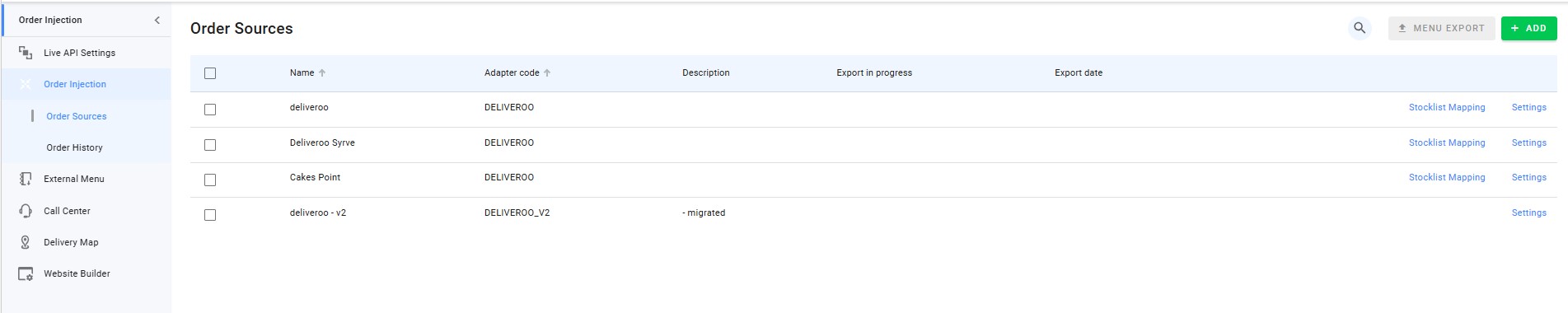The height and width of the screenshot is (313, 1568).
Task: Open the search magnifier icon
Action: point(1360,28)
